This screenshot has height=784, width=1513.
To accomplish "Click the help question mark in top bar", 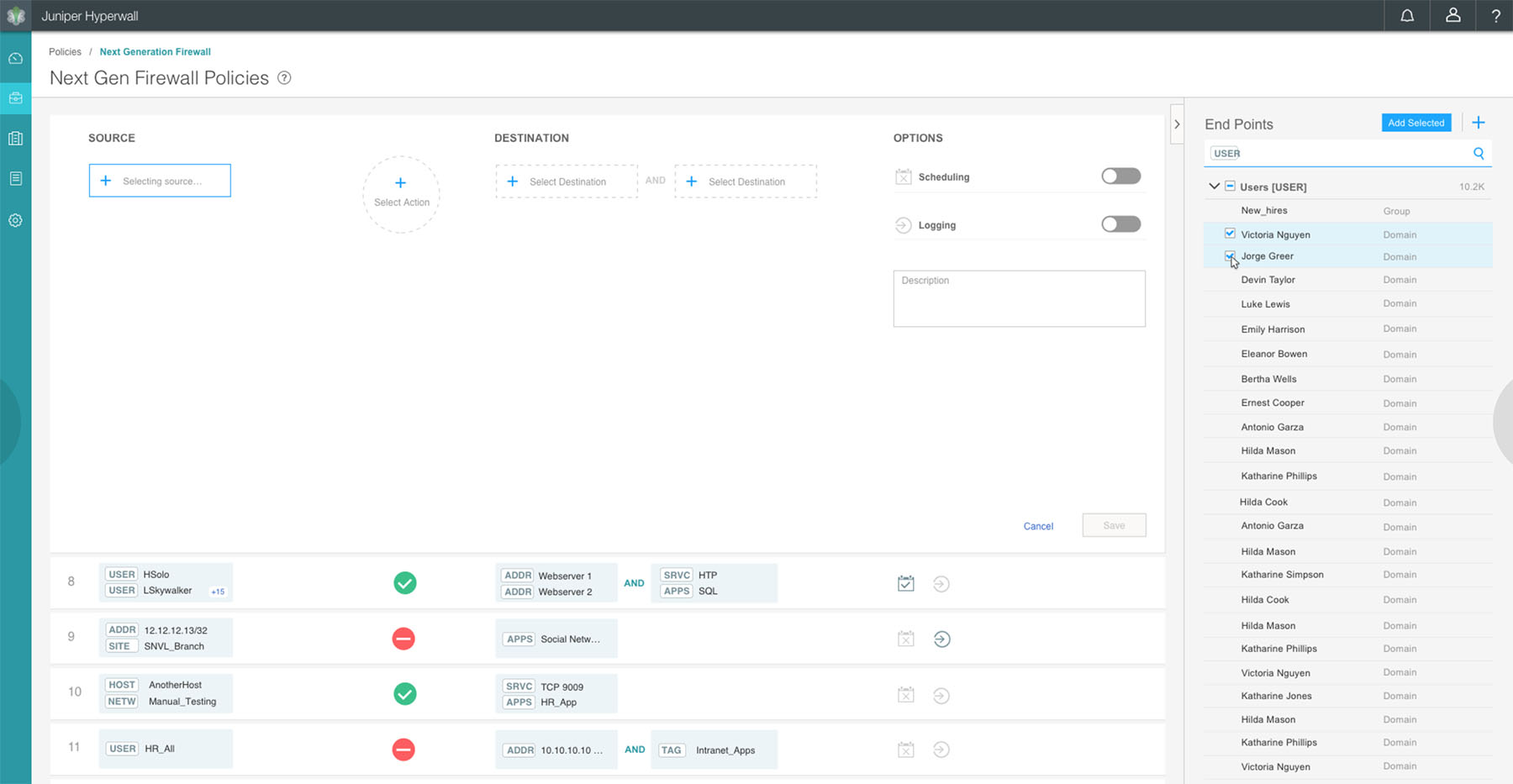I will click(x=1495, y=16).
